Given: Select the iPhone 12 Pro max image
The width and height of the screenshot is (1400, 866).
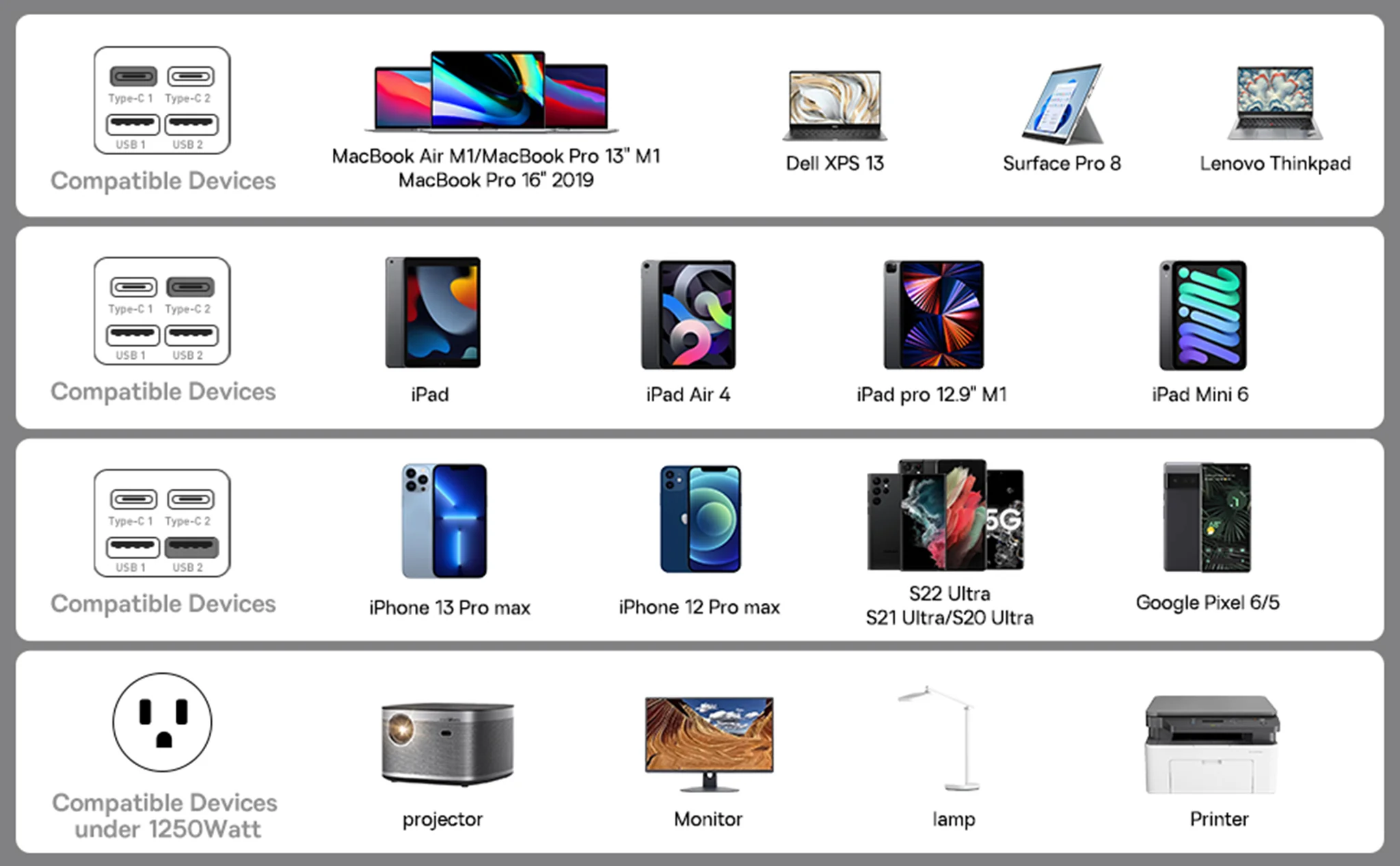Looking at the screenshot, I should [x=700, y=519].
